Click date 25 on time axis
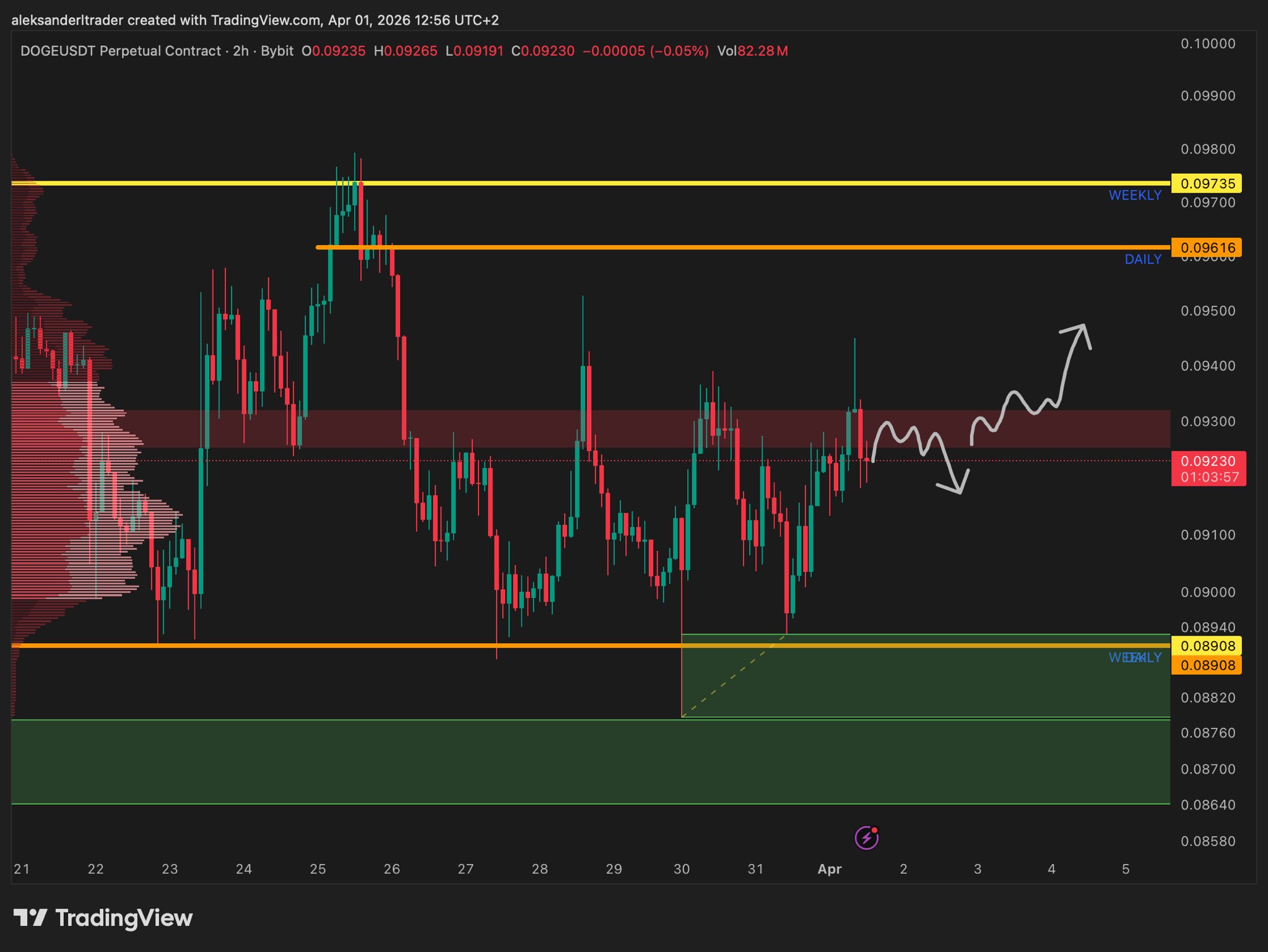 (x=318, y=869)
